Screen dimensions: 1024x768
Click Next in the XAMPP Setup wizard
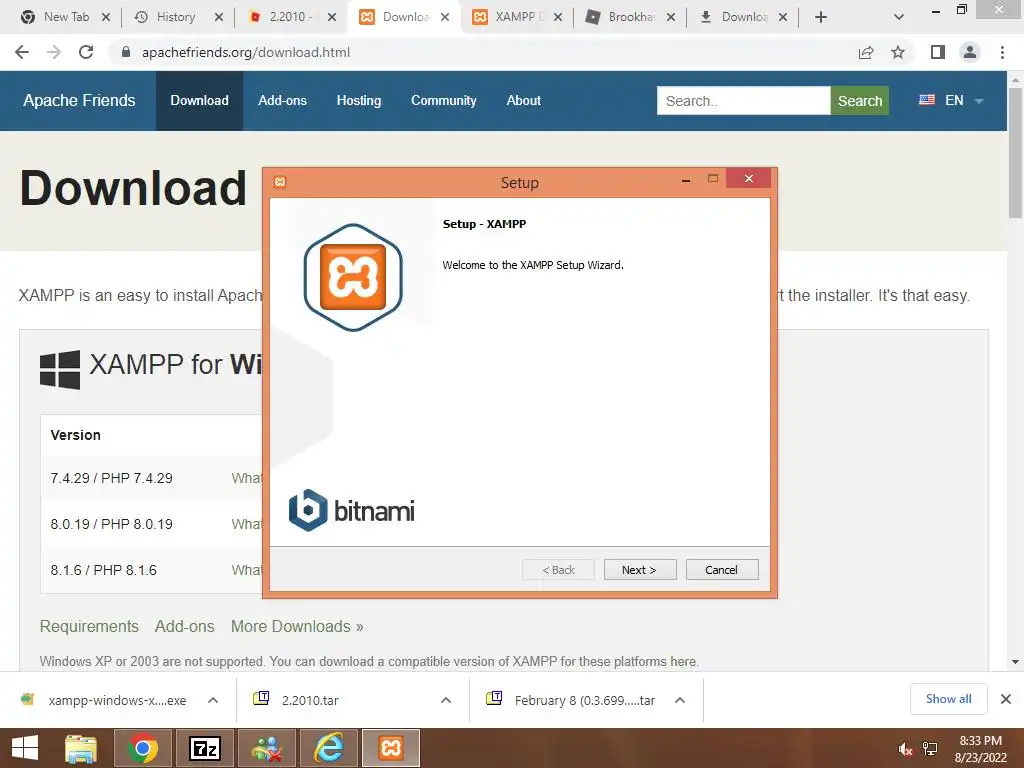(x=640, y=569)
